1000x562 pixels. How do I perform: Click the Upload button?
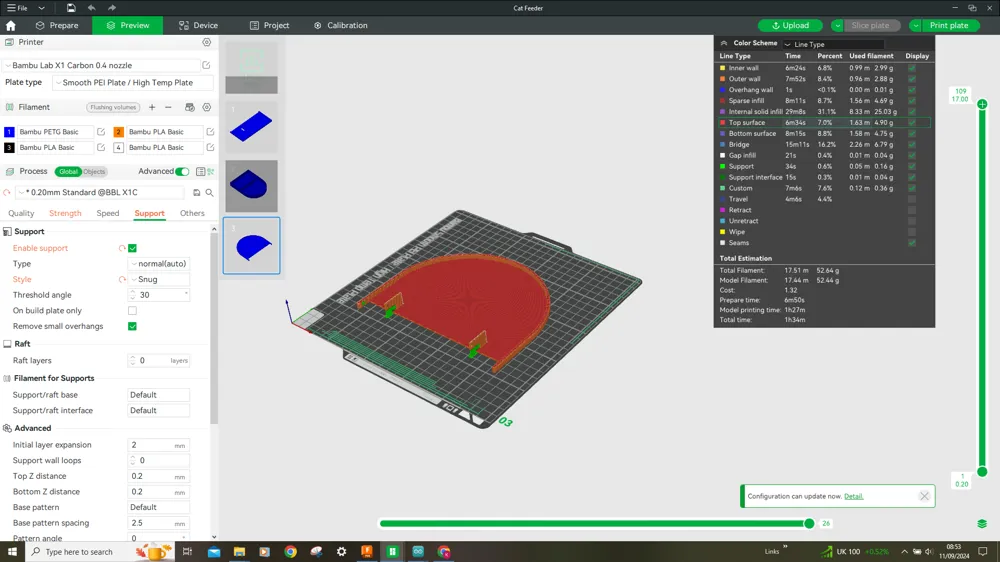click(x=790, y=26)
